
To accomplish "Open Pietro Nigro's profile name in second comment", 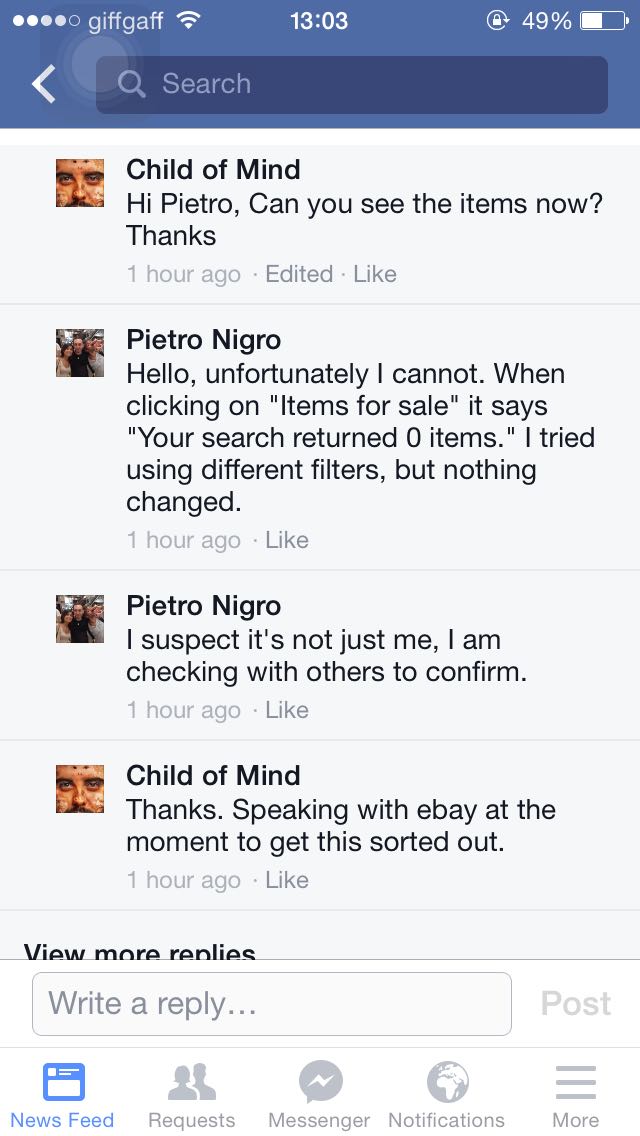I will pyautogui.click(x=203, y=340).
